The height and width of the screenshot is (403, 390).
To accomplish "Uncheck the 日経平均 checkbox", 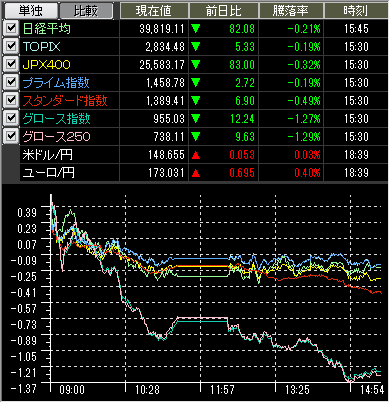I will pos(11,28).
